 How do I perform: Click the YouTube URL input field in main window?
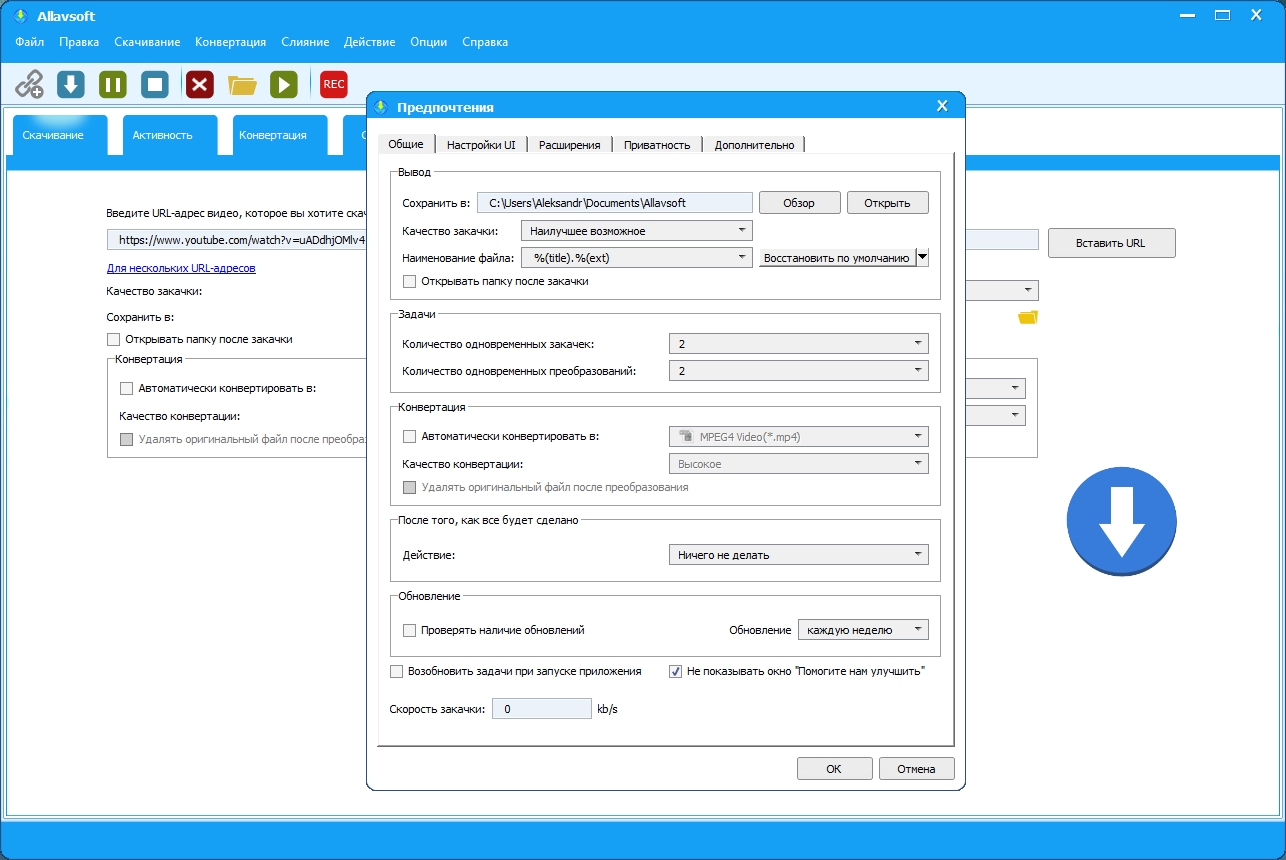click(238, 240)
